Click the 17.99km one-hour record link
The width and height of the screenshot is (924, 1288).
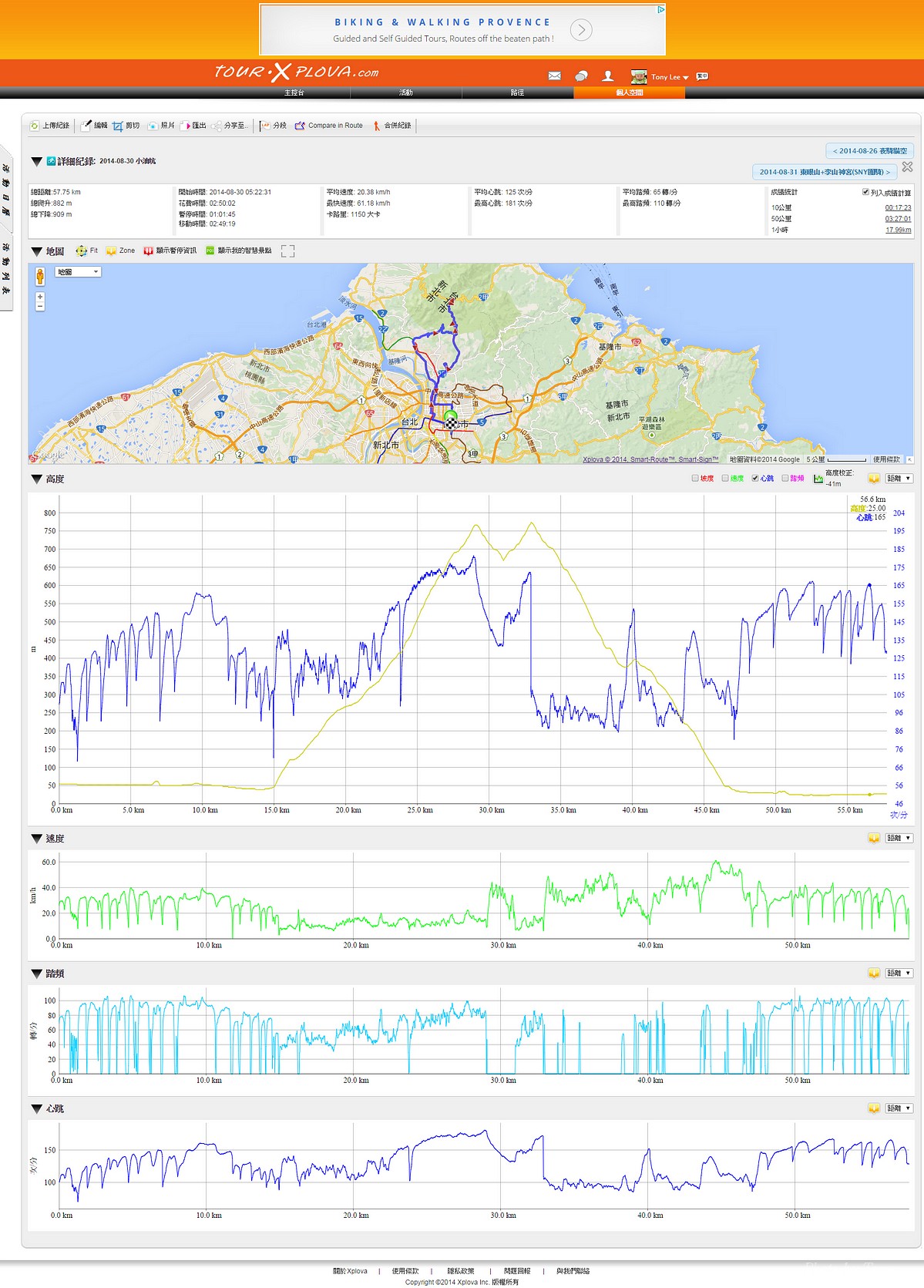(x=898, y=230)
